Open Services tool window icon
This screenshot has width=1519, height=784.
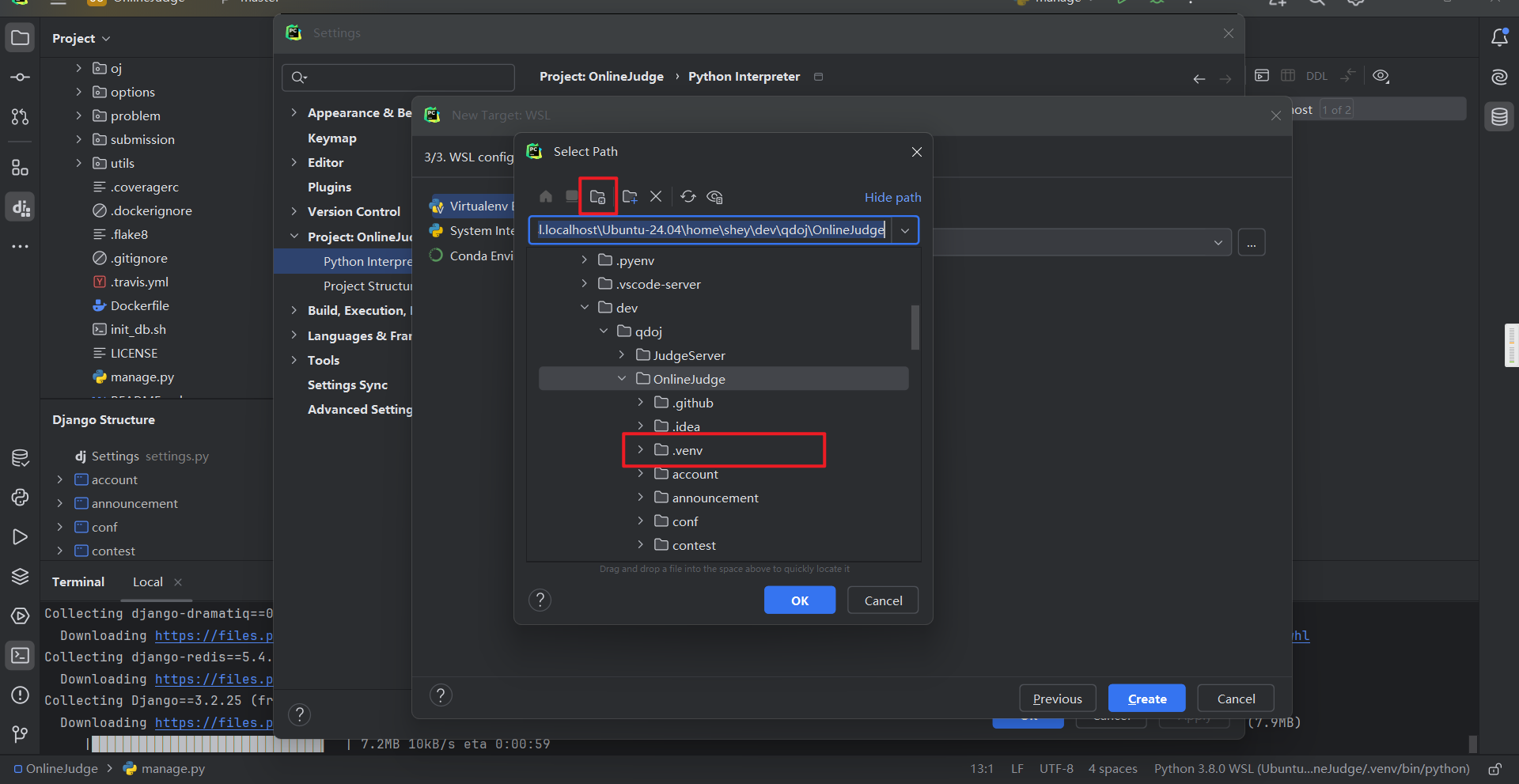point(21,615)
